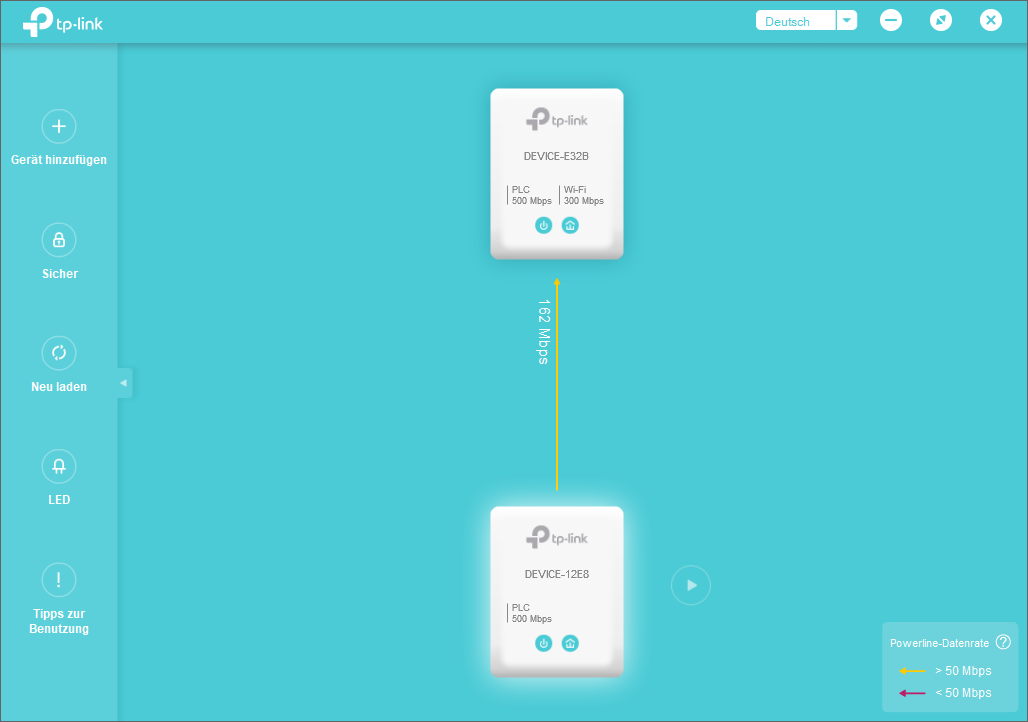This screenshot has width=1028, height=722.
Task: Click the play arrow next to DEVICE-12E8
Action: [x=691, y=585]
